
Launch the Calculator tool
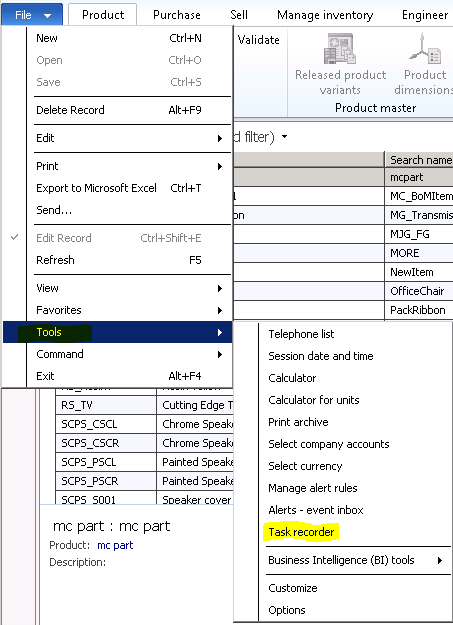[x=292, y=378]
